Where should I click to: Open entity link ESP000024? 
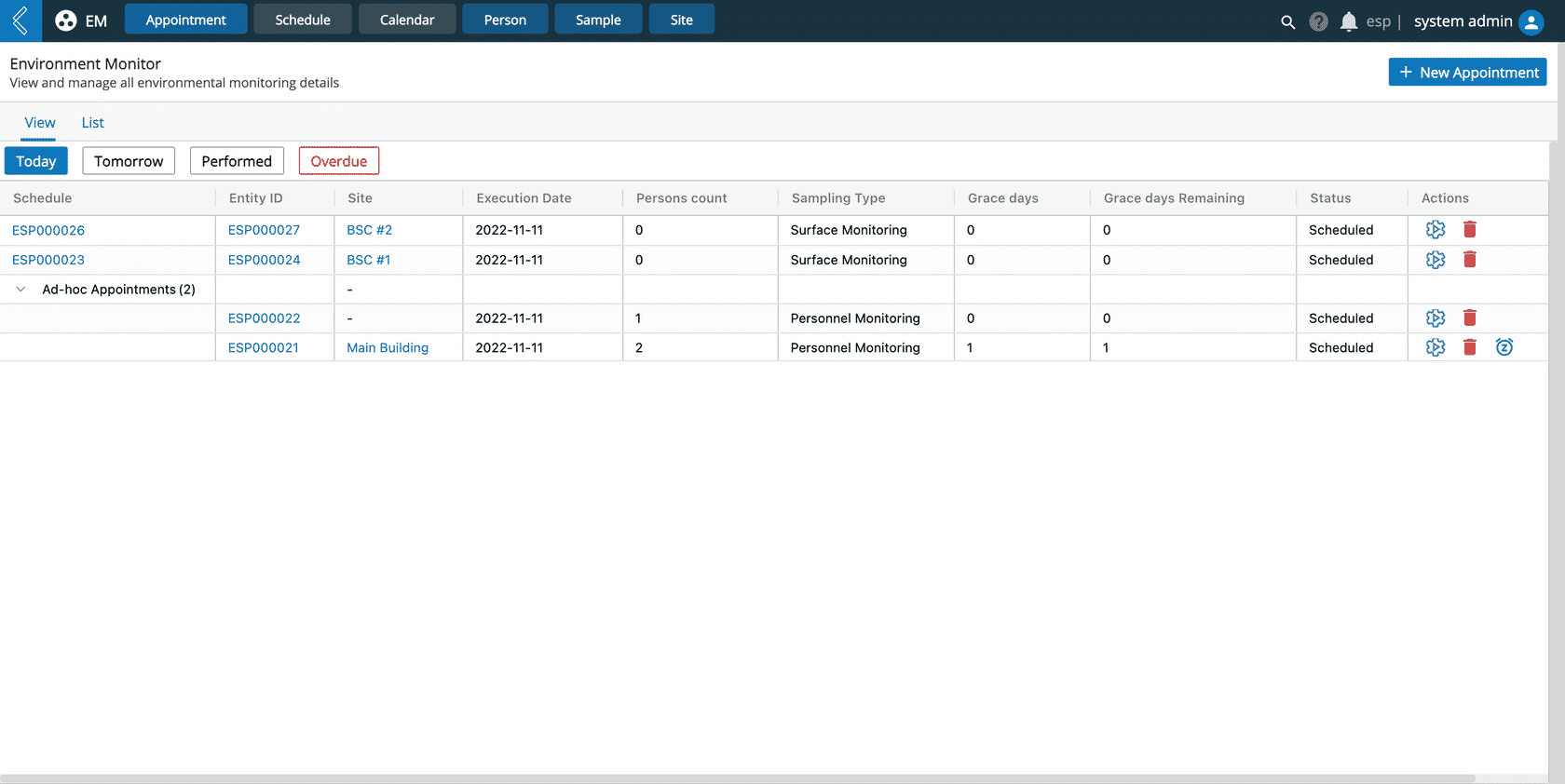pyautogui.click(x=264, y=260)
